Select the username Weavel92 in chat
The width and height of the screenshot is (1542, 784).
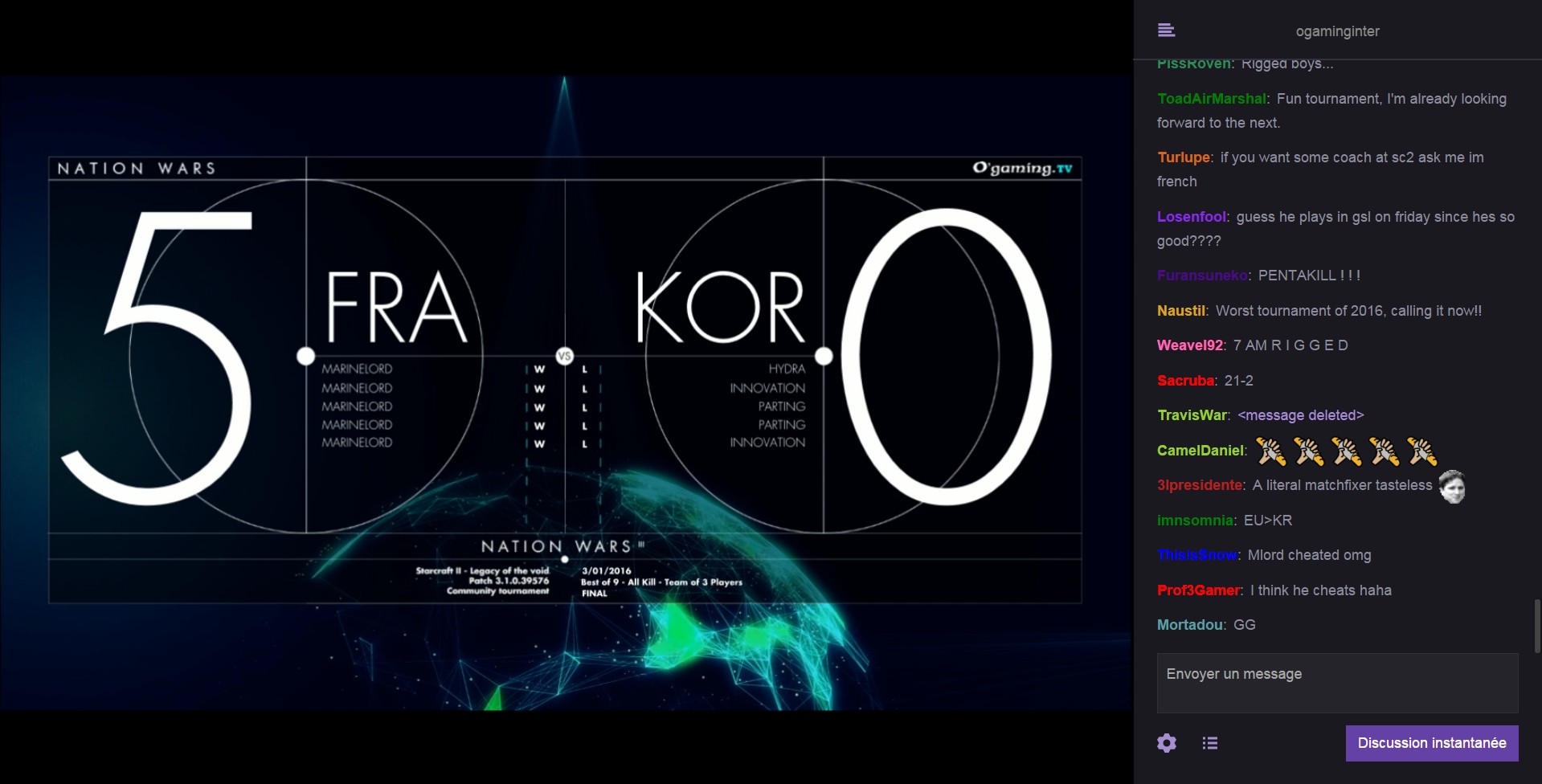point(1189,345)
